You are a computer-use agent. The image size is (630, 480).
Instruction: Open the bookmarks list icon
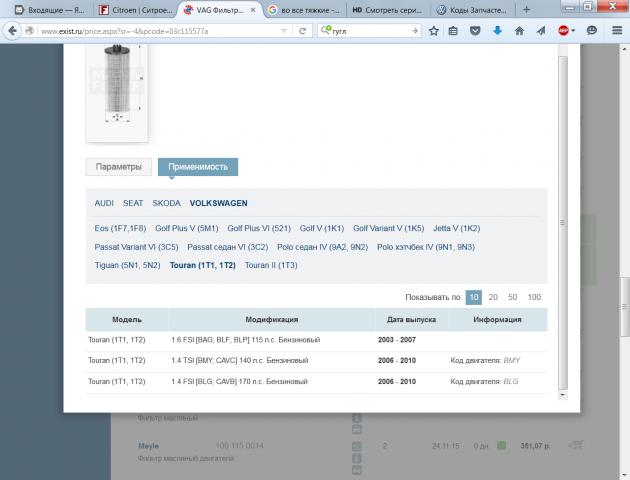tap(453, 31)
